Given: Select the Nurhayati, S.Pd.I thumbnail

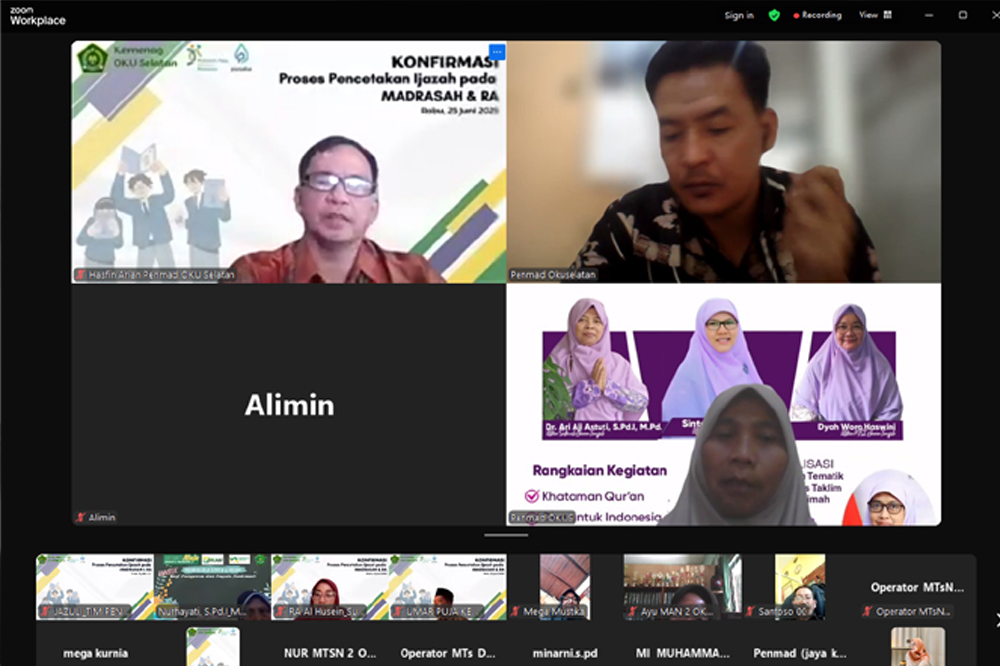Looking at the screenshot, I should [212, 587].
